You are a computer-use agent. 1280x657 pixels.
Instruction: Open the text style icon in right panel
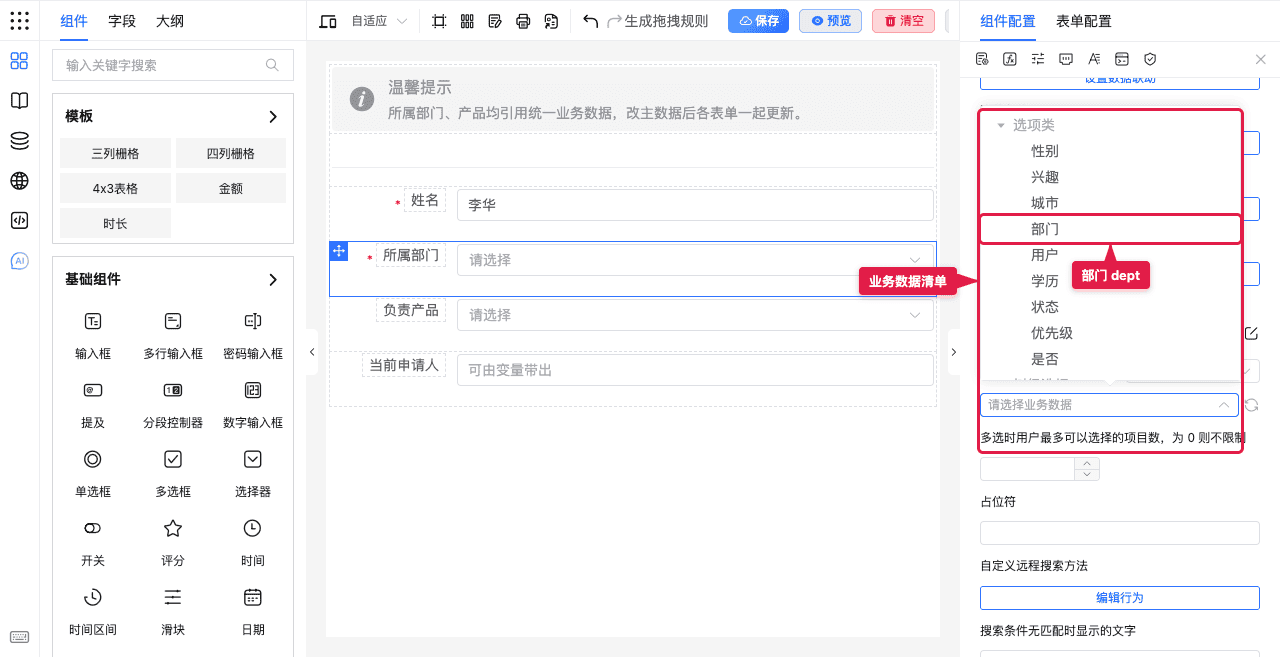point(1094,59)
